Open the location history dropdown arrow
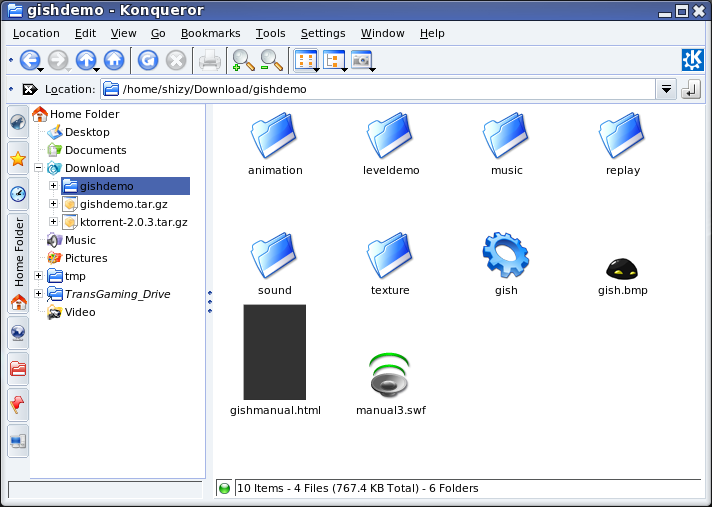This screenshot has width=712, height=507. [666, 90]
